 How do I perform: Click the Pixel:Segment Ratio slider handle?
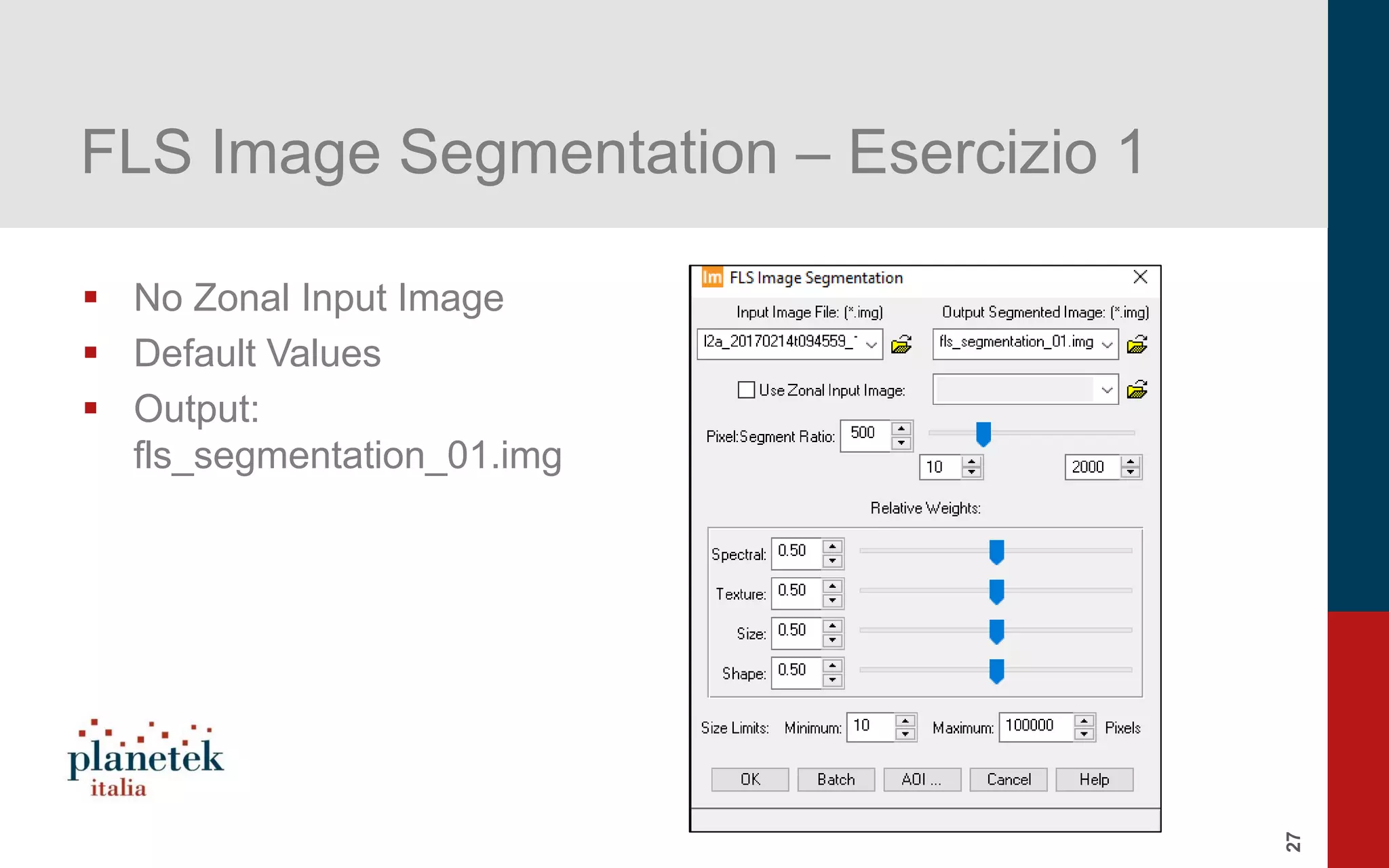(983, 434)
